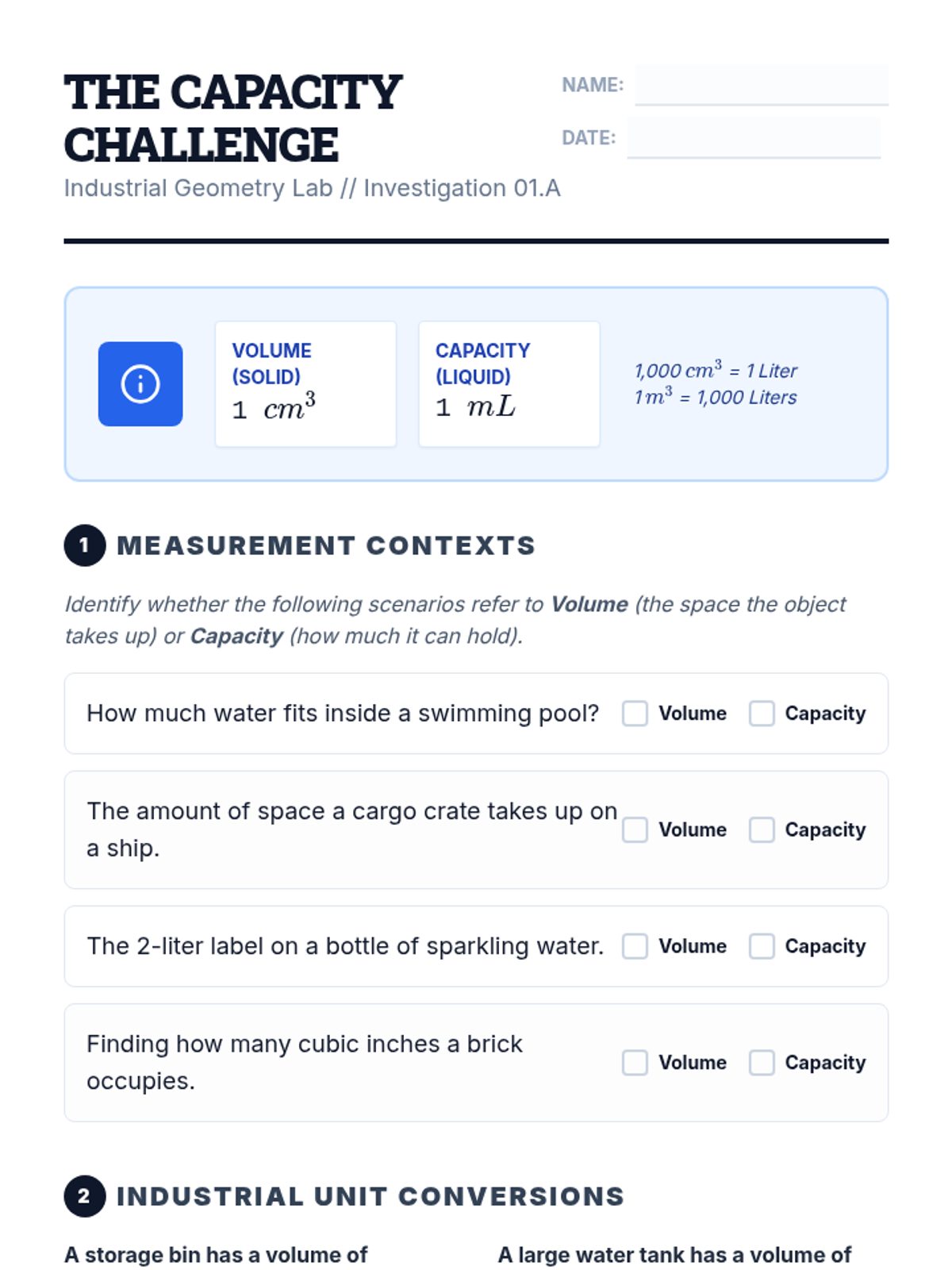Click the Name input field
The width and height of the screenshot is (952, 1270).
tap(761, 85)
